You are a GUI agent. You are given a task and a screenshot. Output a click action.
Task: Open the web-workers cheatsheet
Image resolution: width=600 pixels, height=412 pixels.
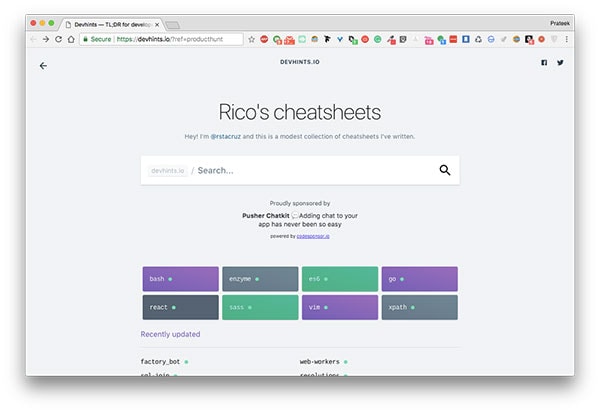[x=320, y=362]
